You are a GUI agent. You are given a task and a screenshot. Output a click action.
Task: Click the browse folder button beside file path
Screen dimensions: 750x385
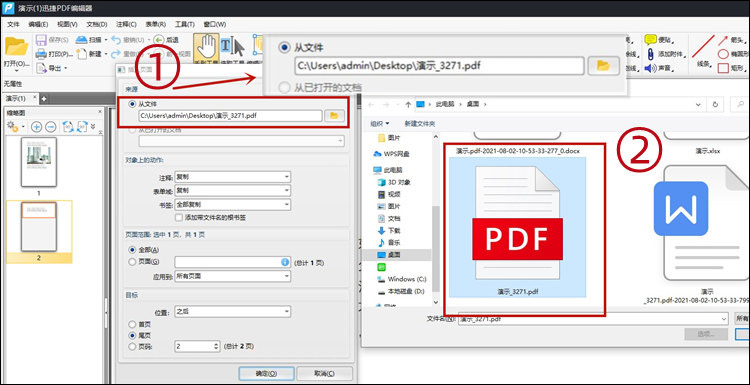click(x=334, y=115)
